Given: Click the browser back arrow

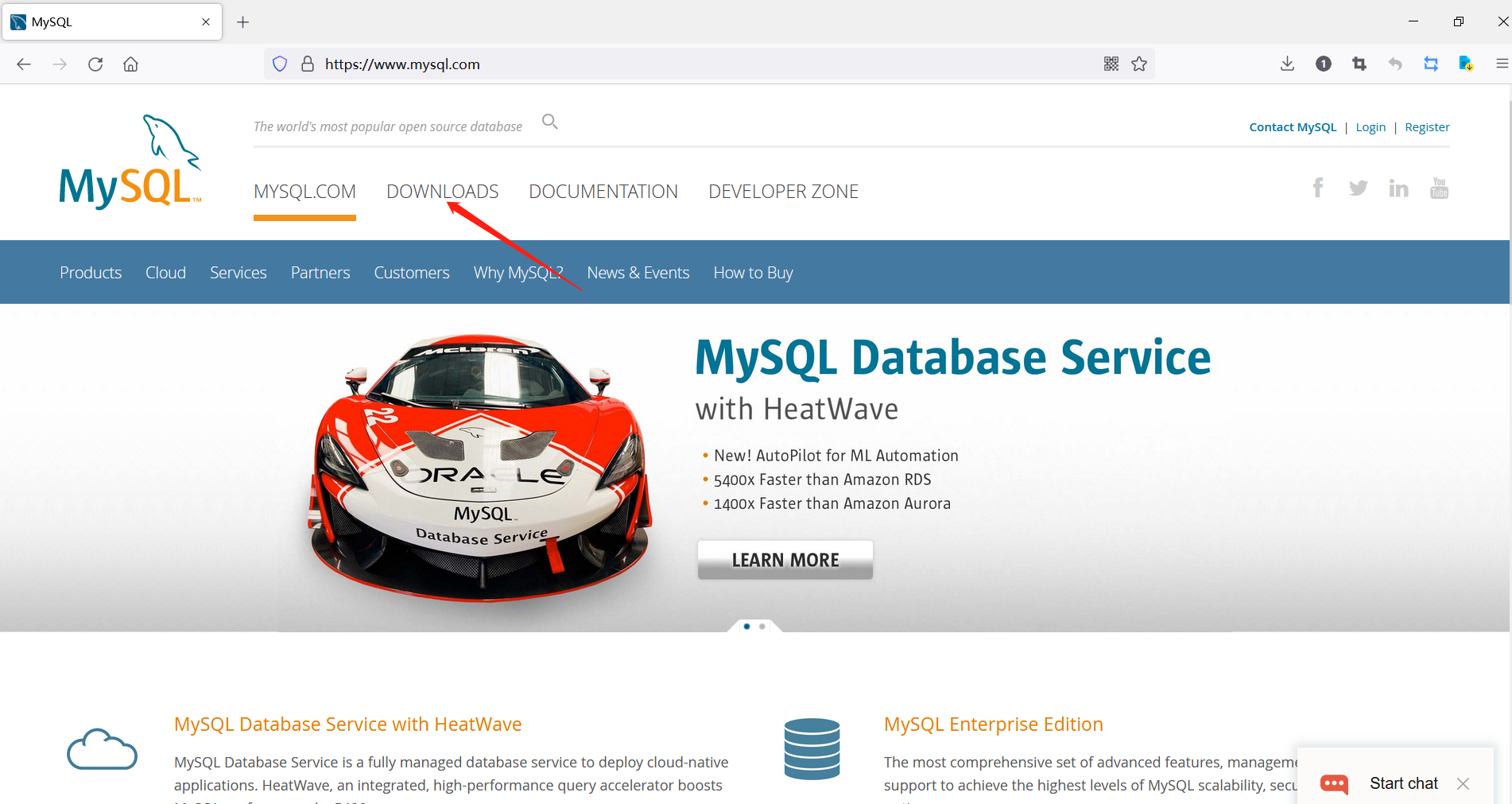Looking at the screenshot, I should 24,64.
